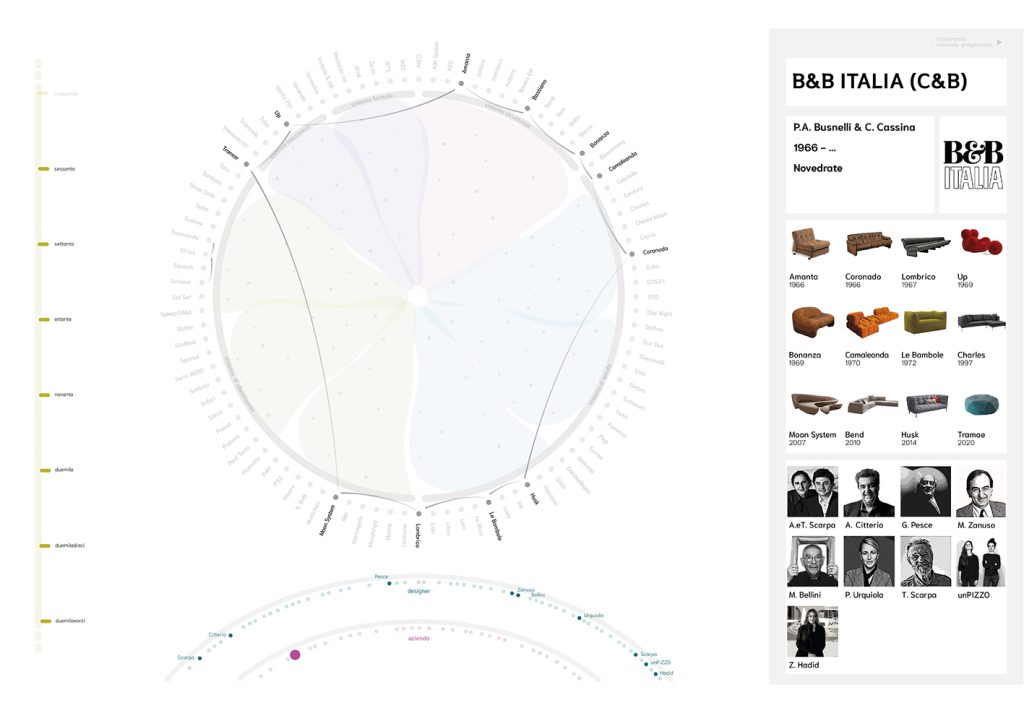Viewport: 1024px width, 703px height.
Task: Go to the duemila timeline marker
Action: (x=44, y=470)
